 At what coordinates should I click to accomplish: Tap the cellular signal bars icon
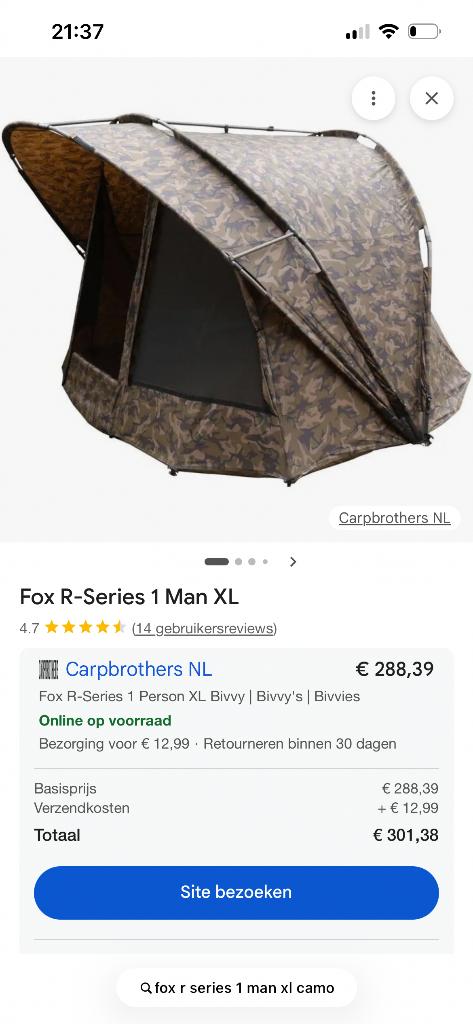point(357,31)
